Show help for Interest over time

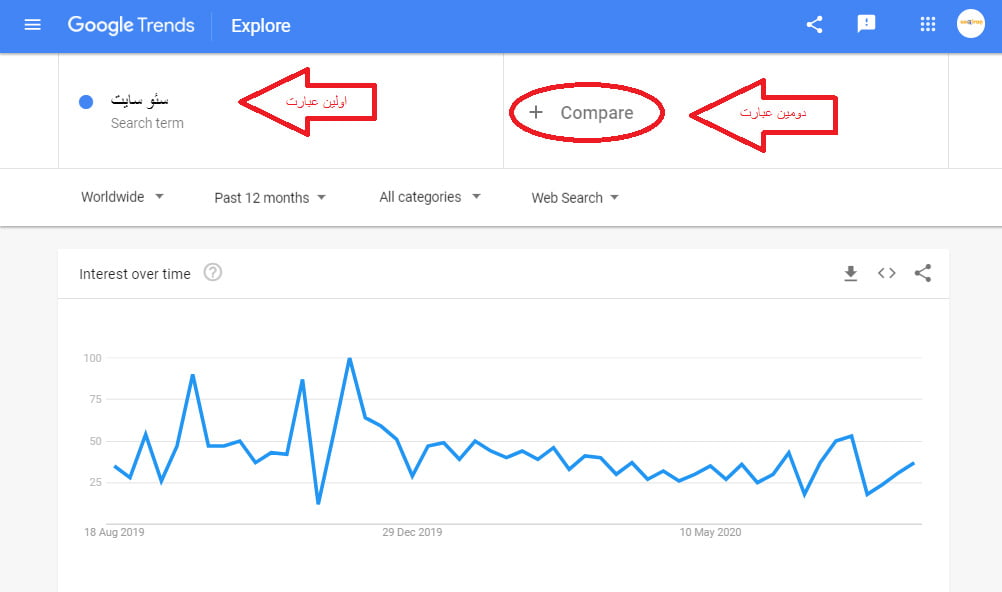(x=213, y=272)
